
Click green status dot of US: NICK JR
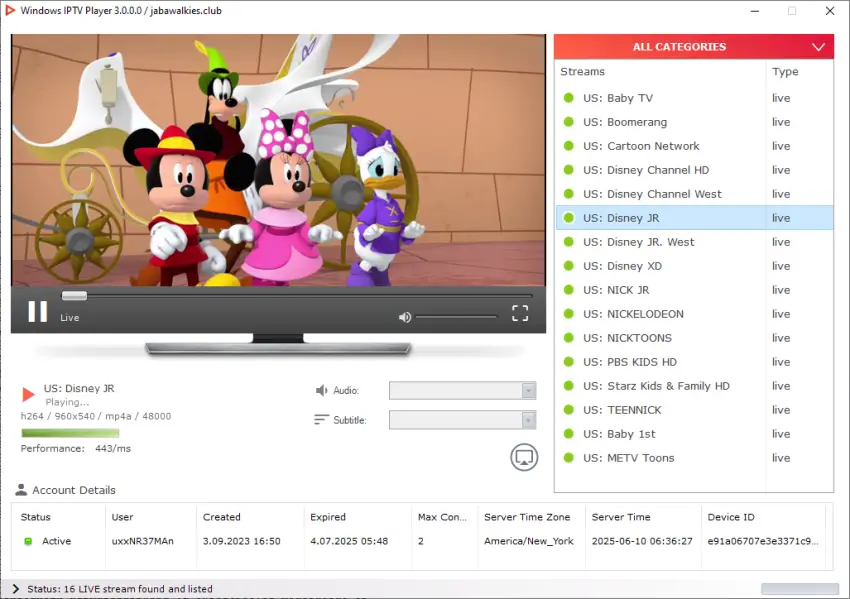click(569, 289)
